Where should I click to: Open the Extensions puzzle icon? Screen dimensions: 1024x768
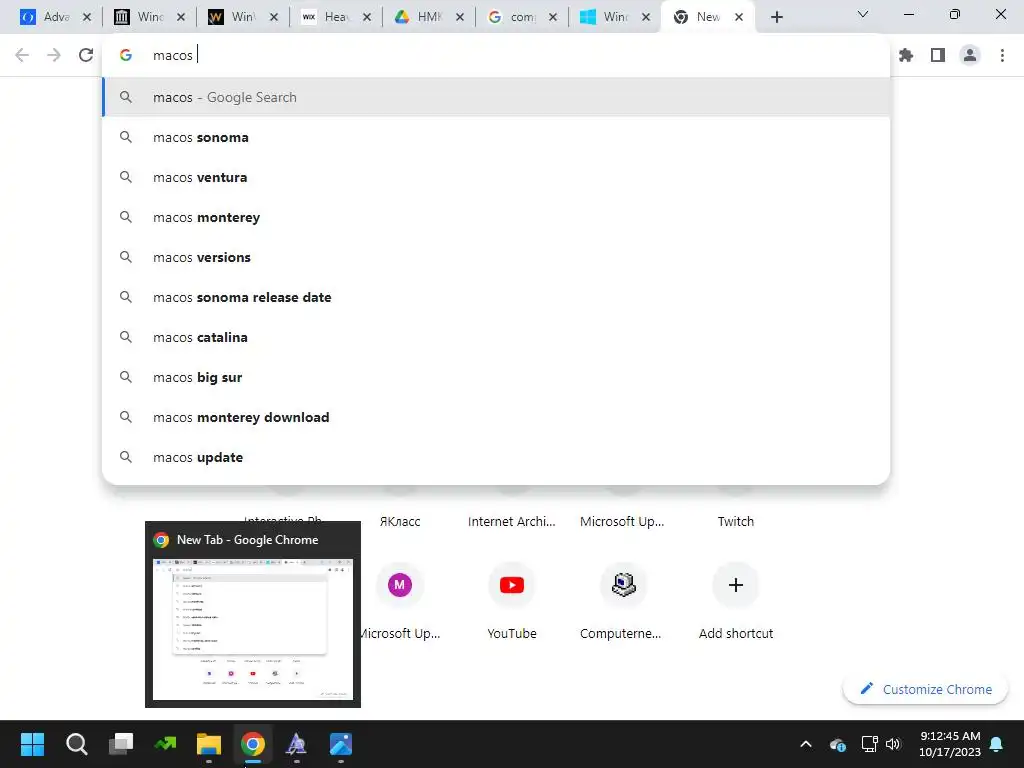(906, 56)
